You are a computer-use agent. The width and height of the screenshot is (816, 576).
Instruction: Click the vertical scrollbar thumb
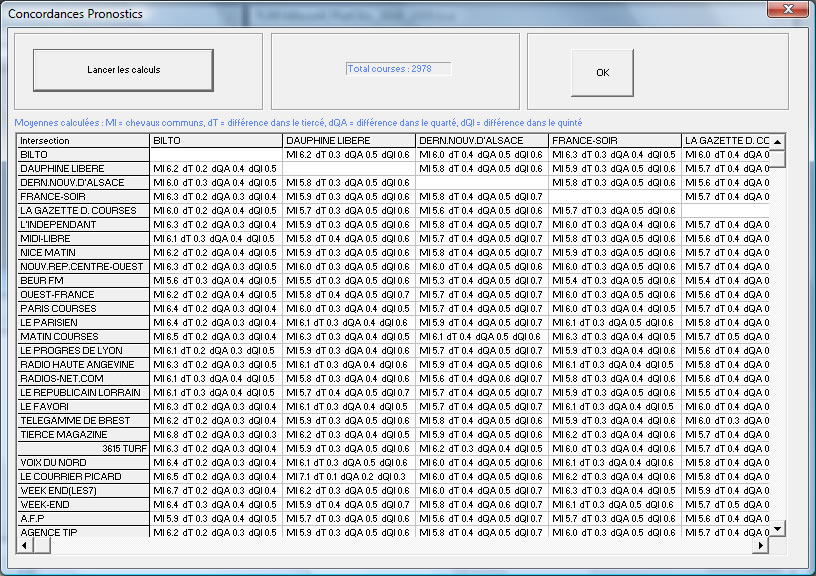tap(777, 158)
